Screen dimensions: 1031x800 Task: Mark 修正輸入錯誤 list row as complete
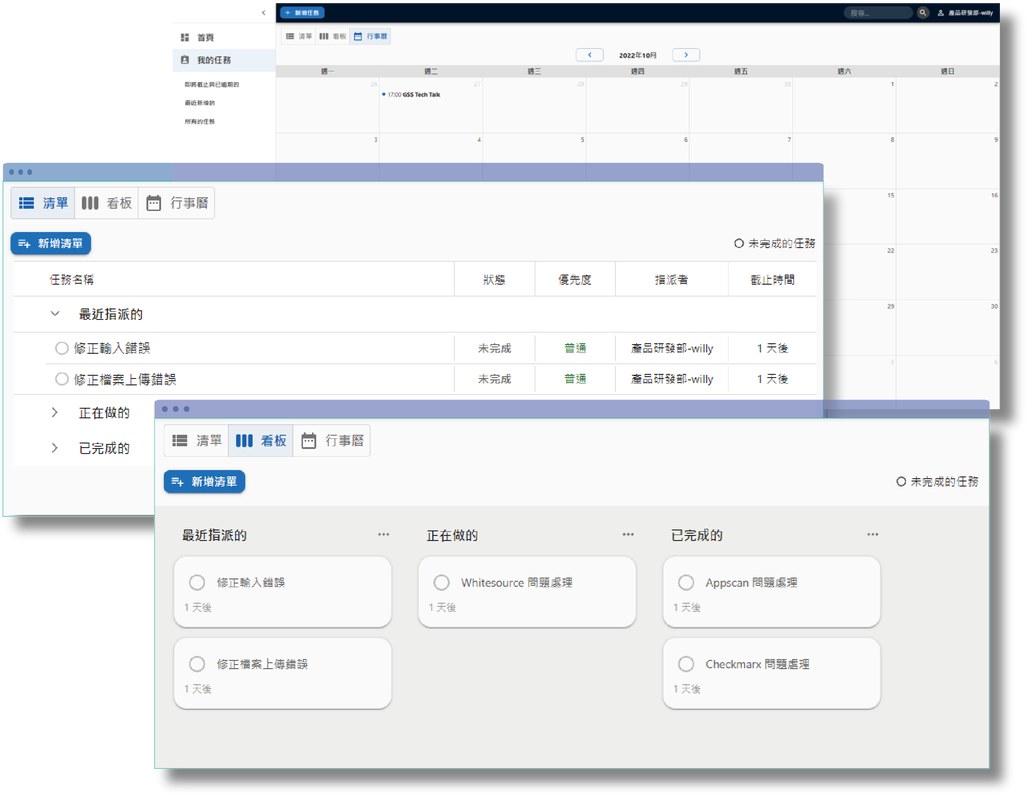(62, 348)
